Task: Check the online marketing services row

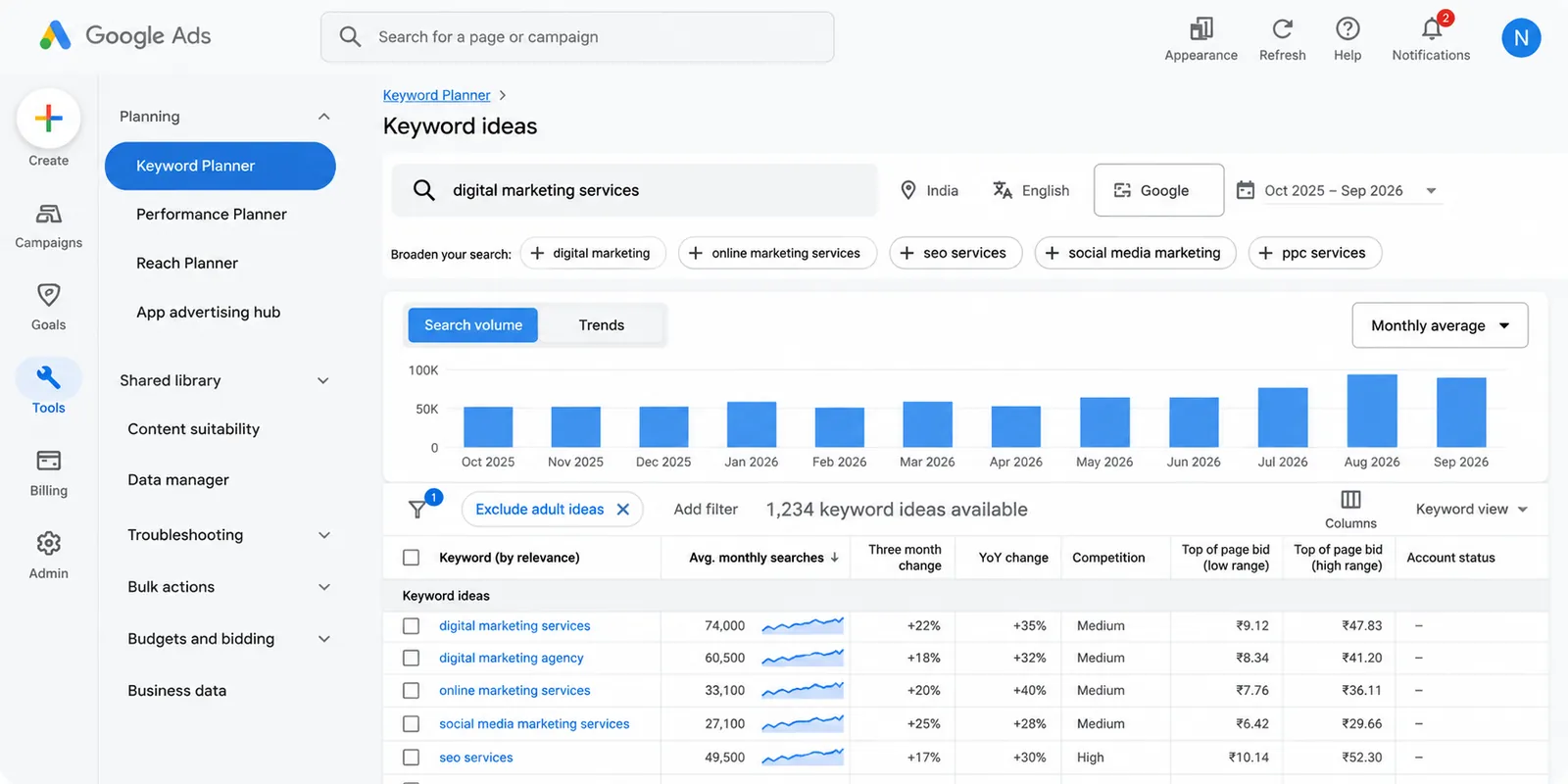Action: coord(412,691)
